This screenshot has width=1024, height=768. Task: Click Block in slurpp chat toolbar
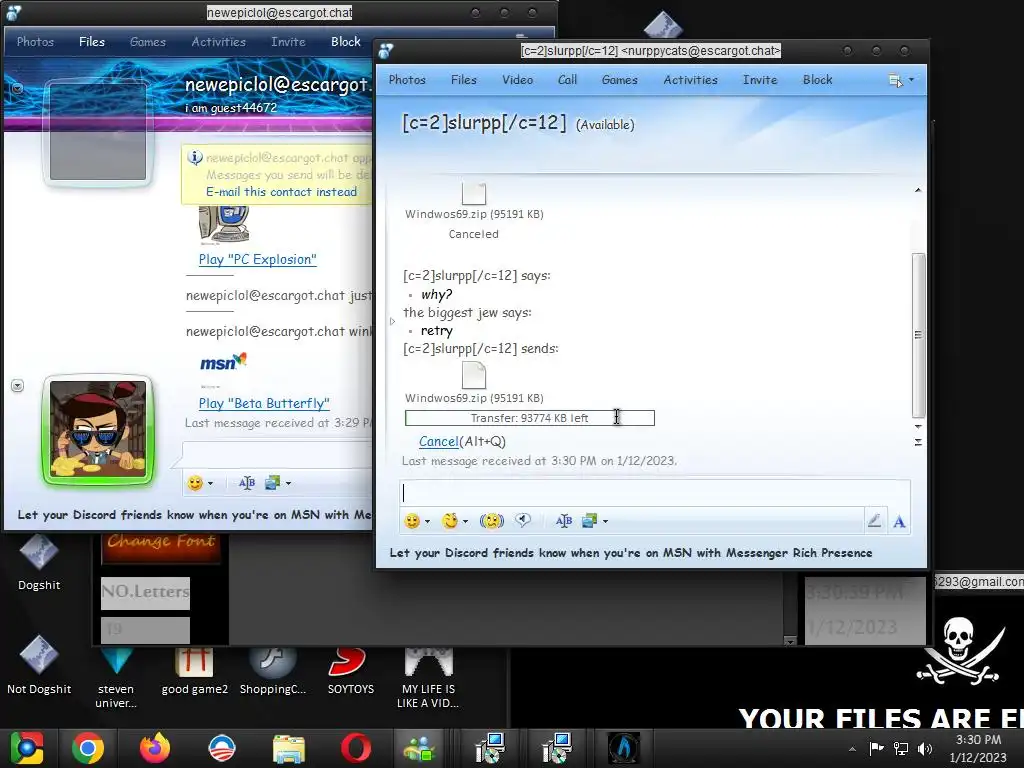tap(817, 80)
